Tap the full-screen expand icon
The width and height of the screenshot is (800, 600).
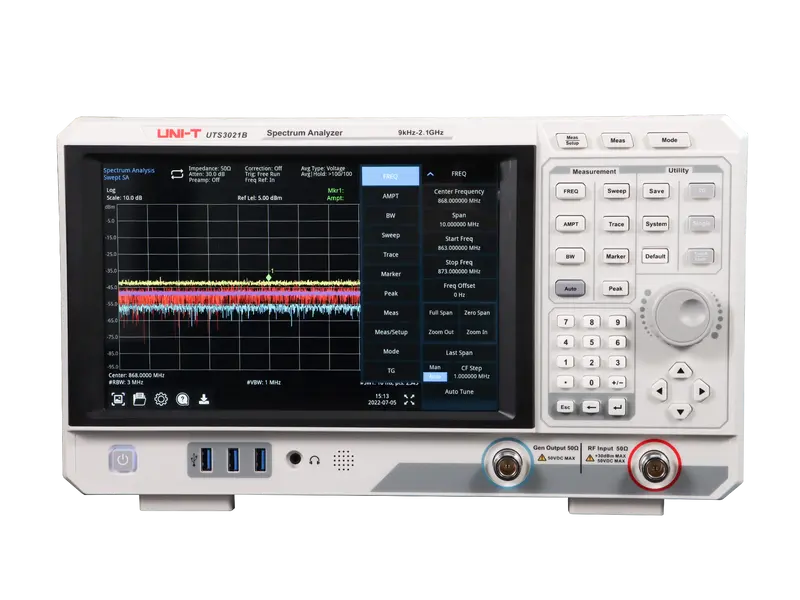(x=409, y=399)
